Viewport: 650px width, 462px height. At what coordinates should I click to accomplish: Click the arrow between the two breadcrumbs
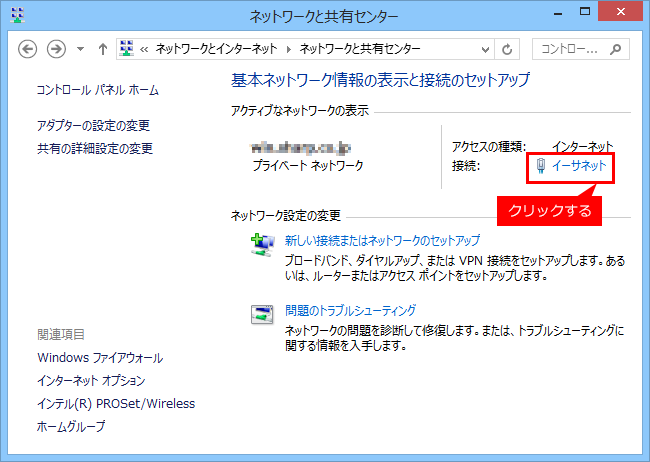pyautogui.click(x=289, y=50)
